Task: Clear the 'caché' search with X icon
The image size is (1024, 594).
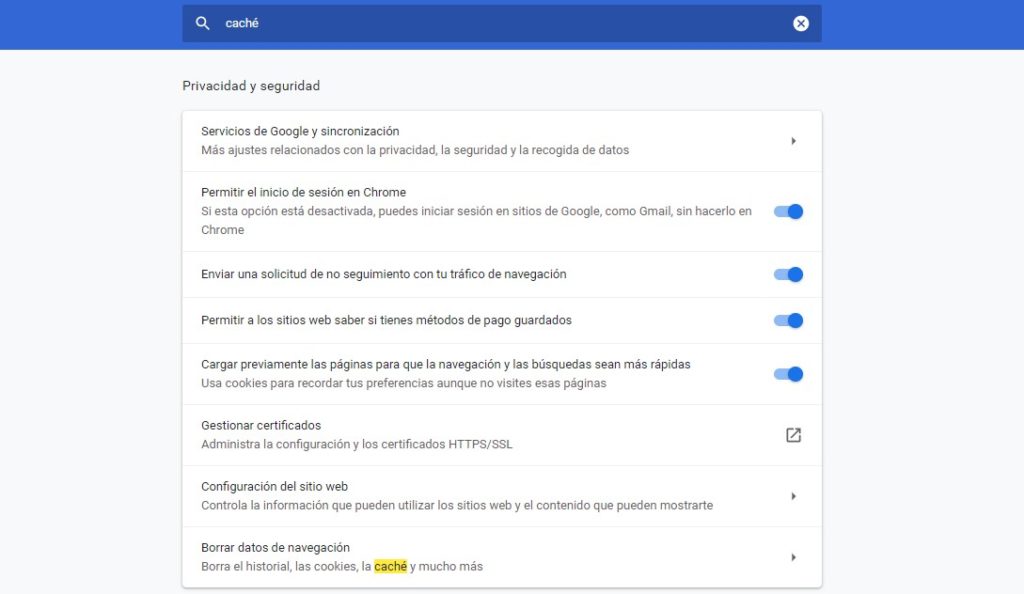Action: pyautogui.click(x=801, y=24)
